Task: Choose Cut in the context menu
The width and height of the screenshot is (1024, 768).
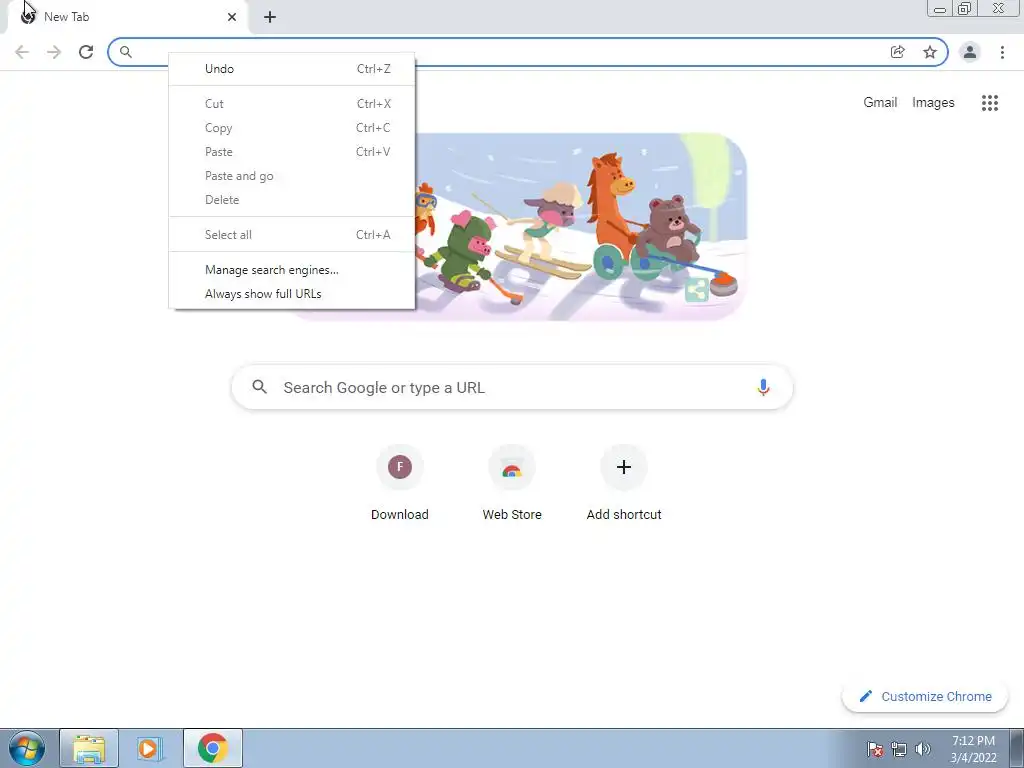Action: tap(292, 104)
